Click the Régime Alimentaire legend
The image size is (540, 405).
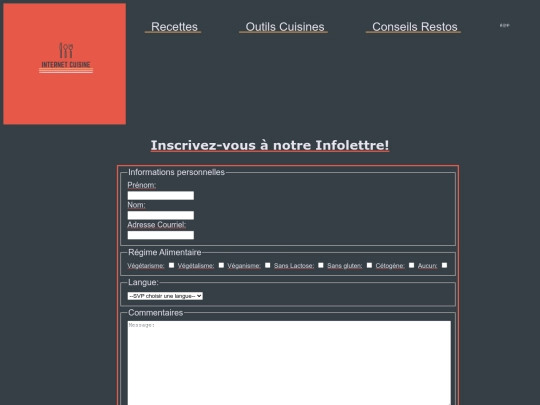click(x=165, y=252)
